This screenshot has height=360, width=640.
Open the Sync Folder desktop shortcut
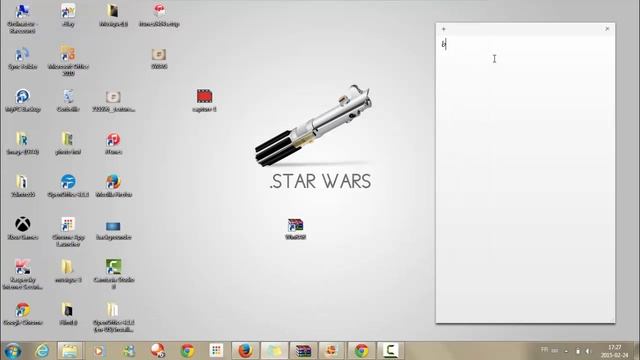click(23, 58)
